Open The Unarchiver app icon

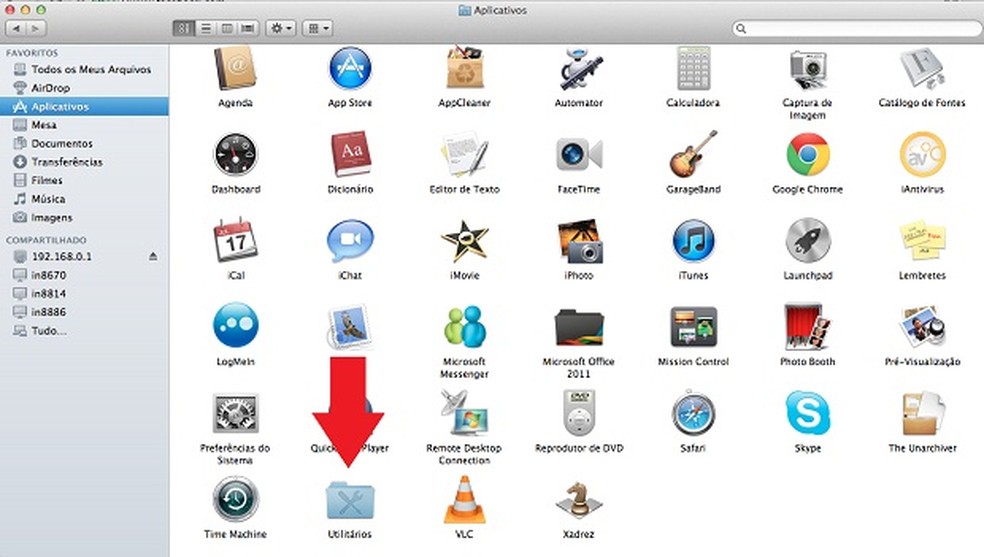click(922, 413)
